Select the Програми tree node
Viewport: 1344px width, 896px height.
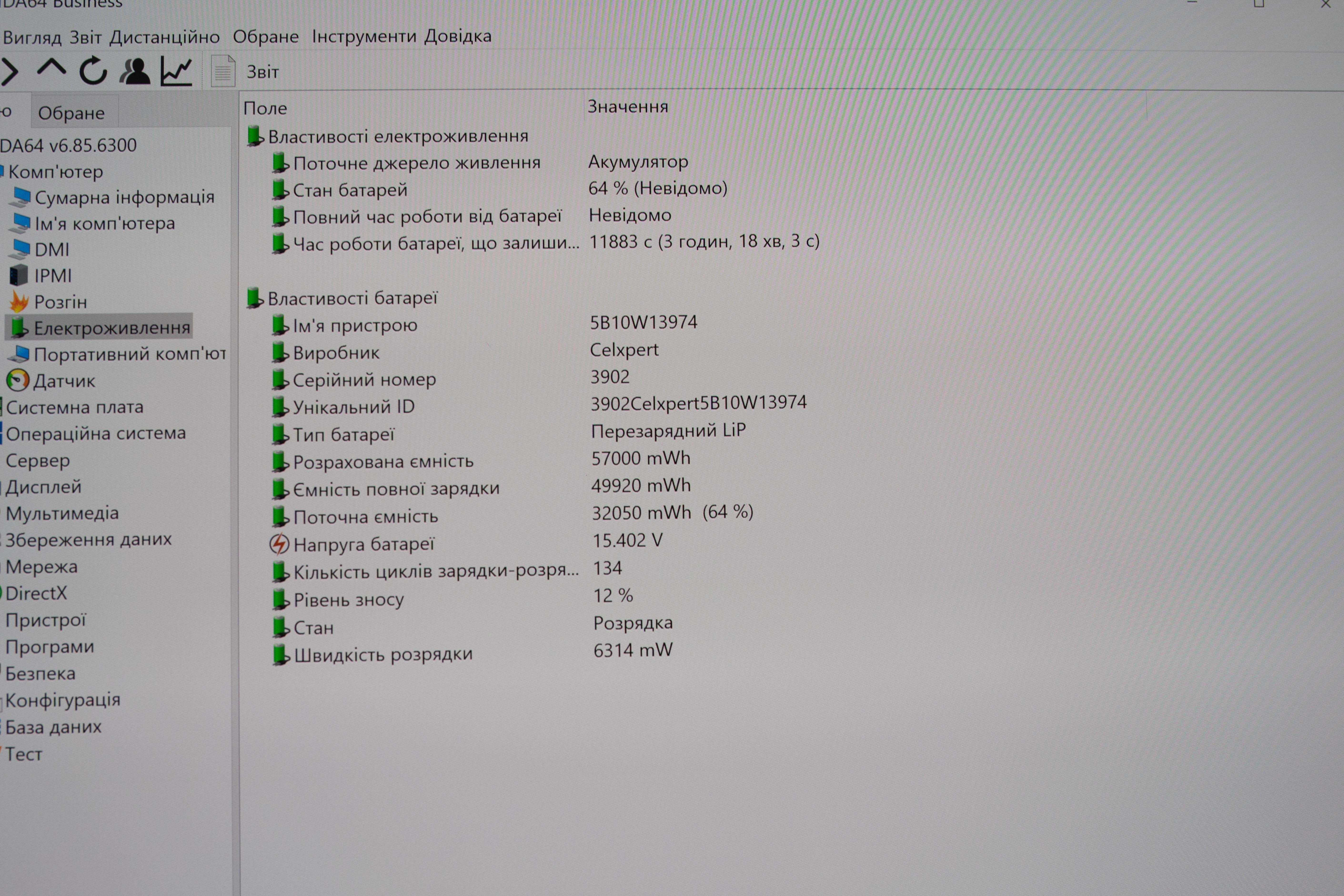[x=50, y=647]
